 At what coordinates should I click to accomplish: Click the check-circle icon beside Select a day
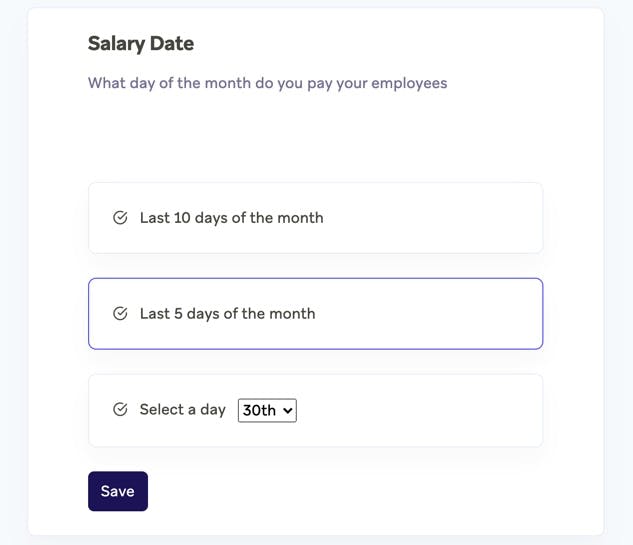[x=120, y=410]
